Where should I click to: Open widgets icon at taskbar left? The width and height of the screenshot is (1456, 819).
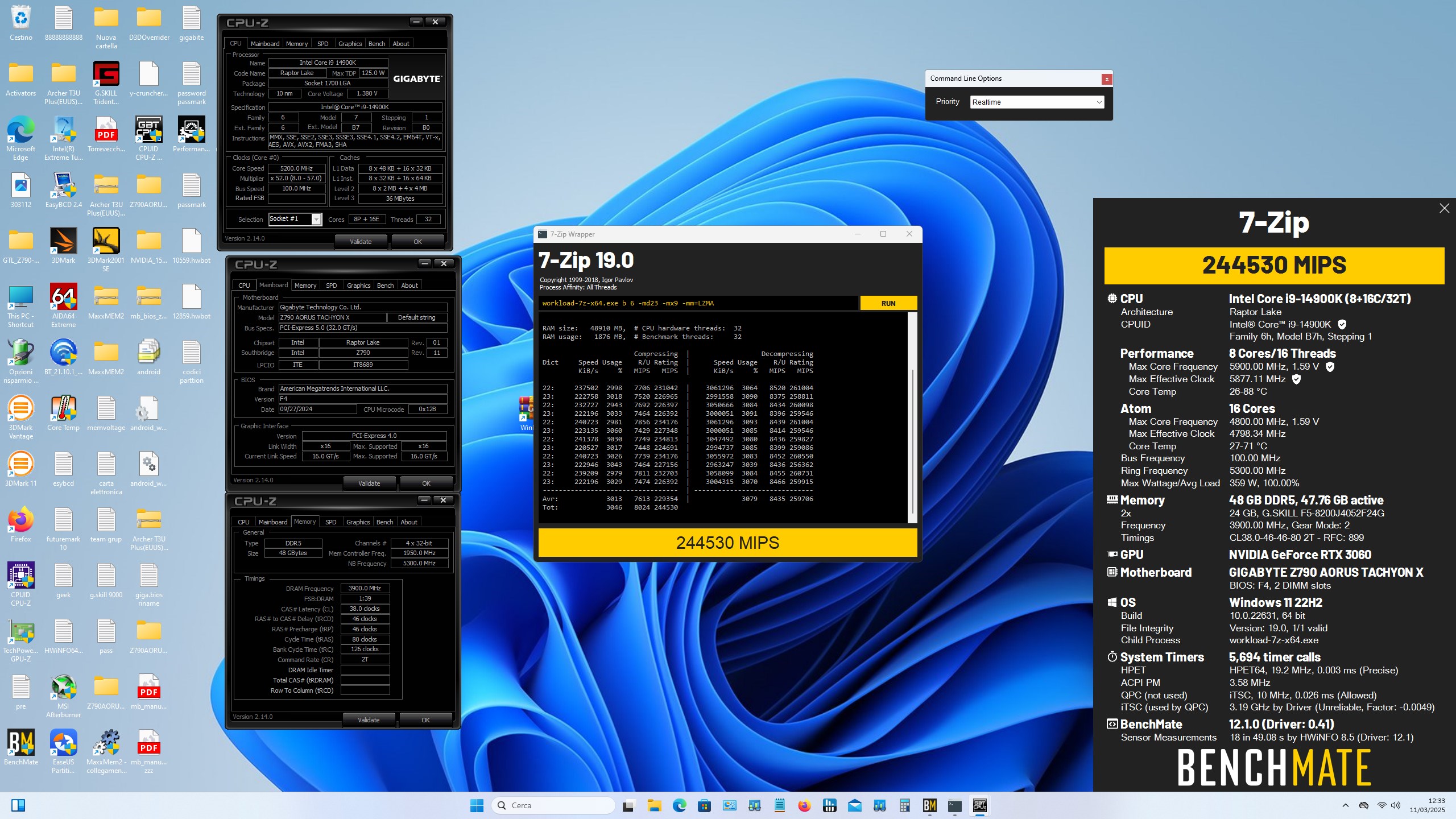(x=18, y=805)
